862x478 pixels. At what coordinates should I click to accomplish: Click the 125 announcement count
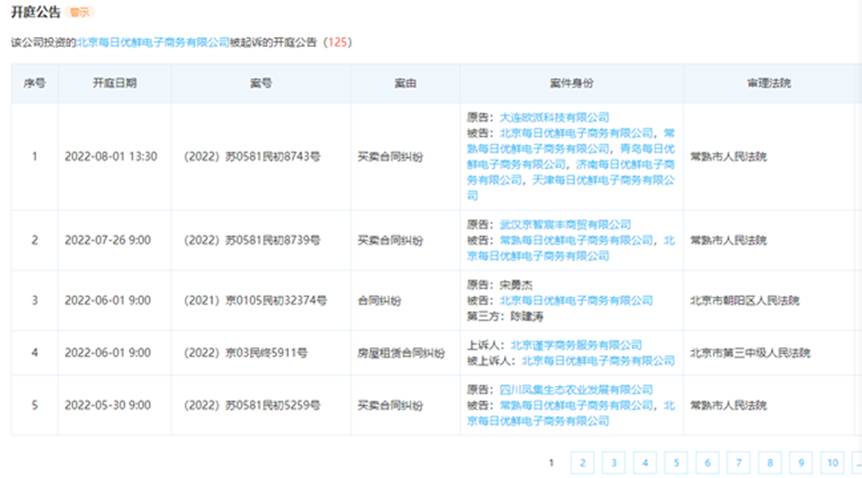point(337,43)
